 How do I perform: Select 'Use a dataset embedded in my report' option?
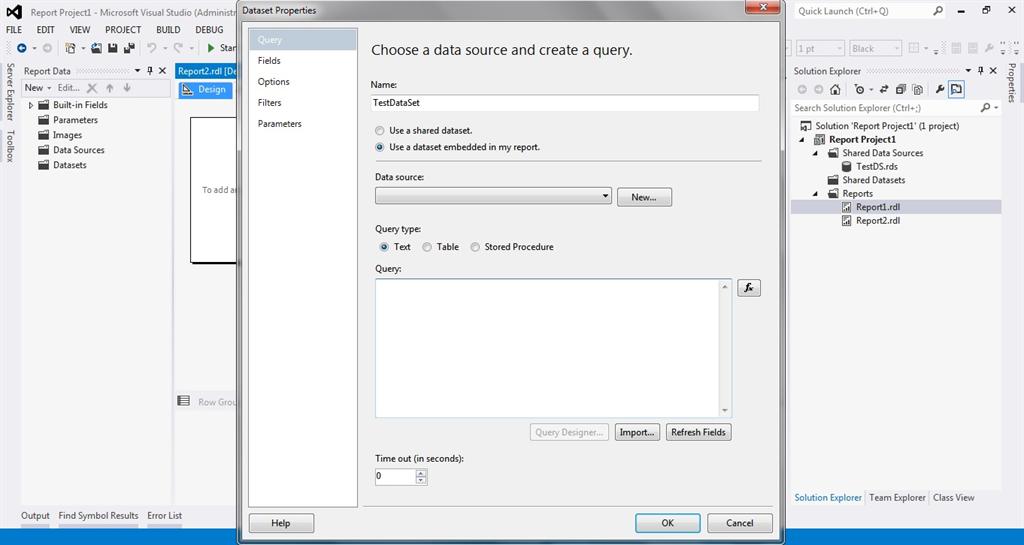379,148
